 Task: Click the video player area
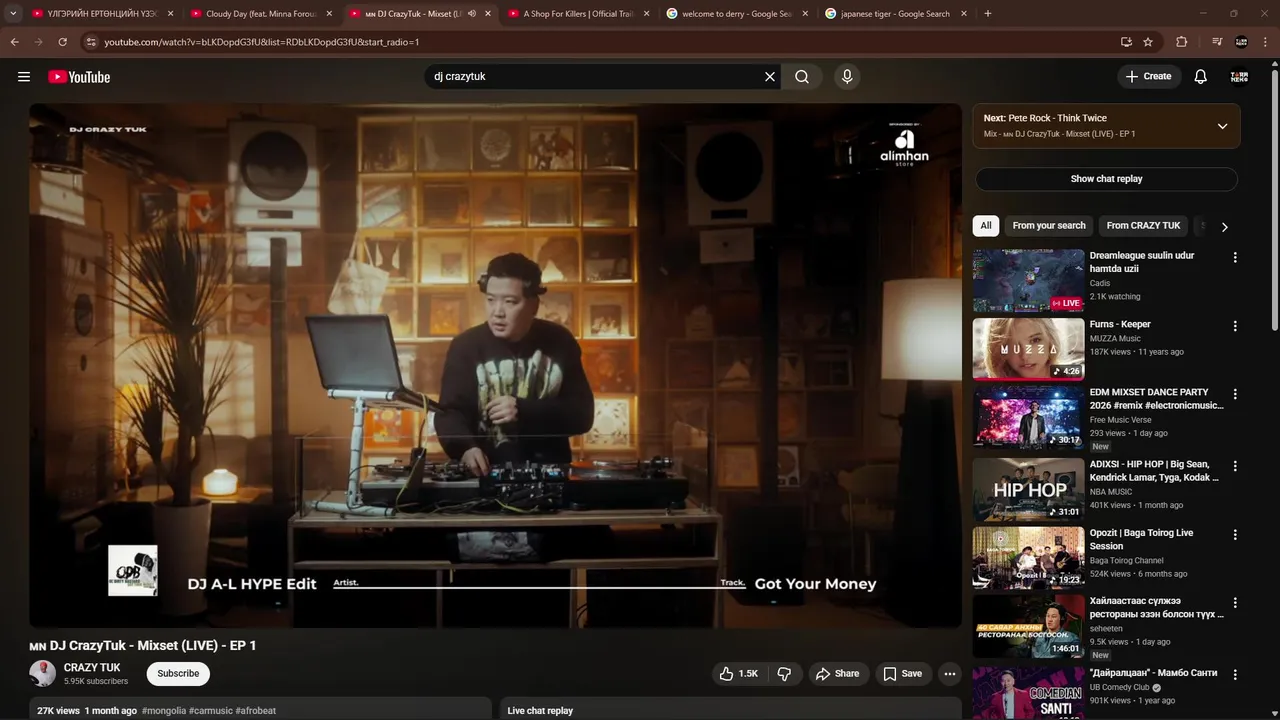pos(495,365)
